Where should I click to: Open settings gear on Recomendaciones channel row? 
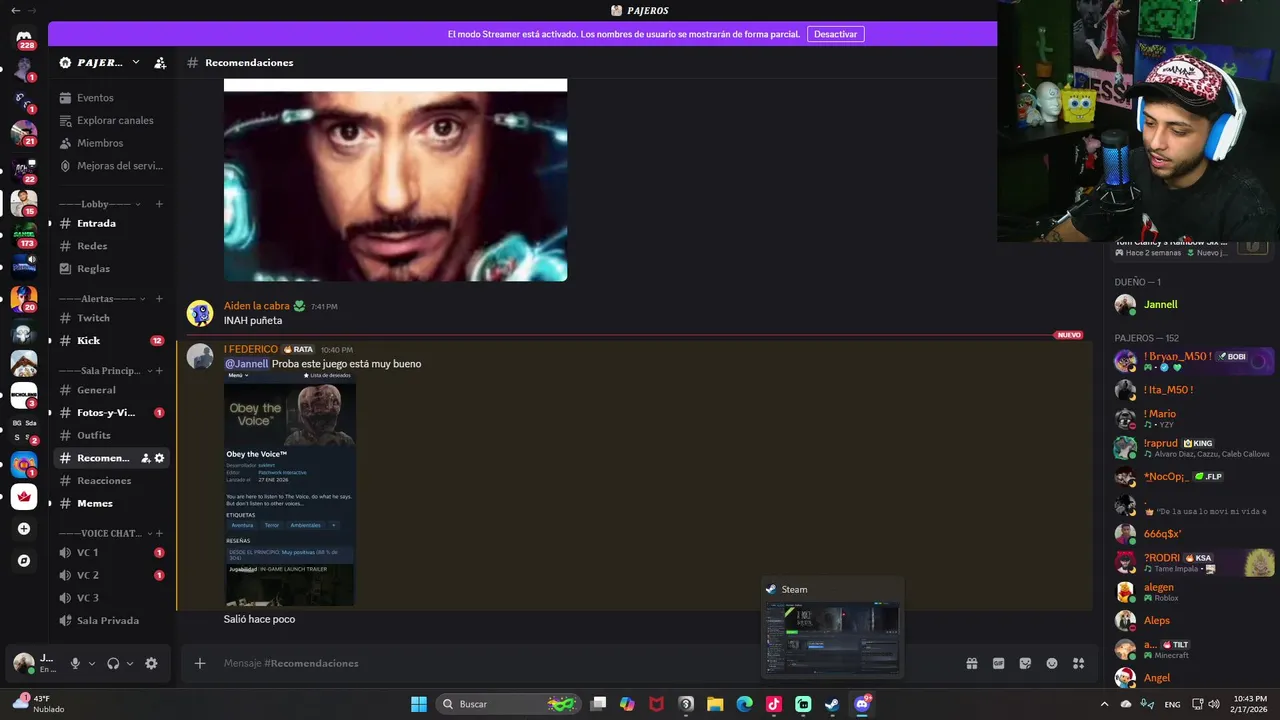[x=159, y=458]
